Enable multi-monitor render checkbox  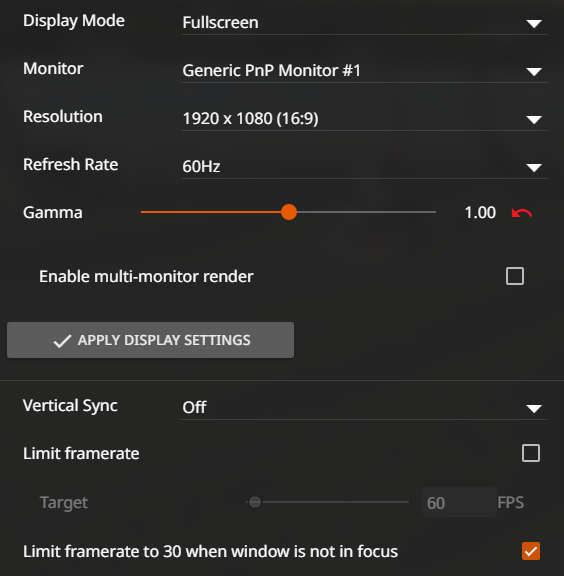point(515,276)
